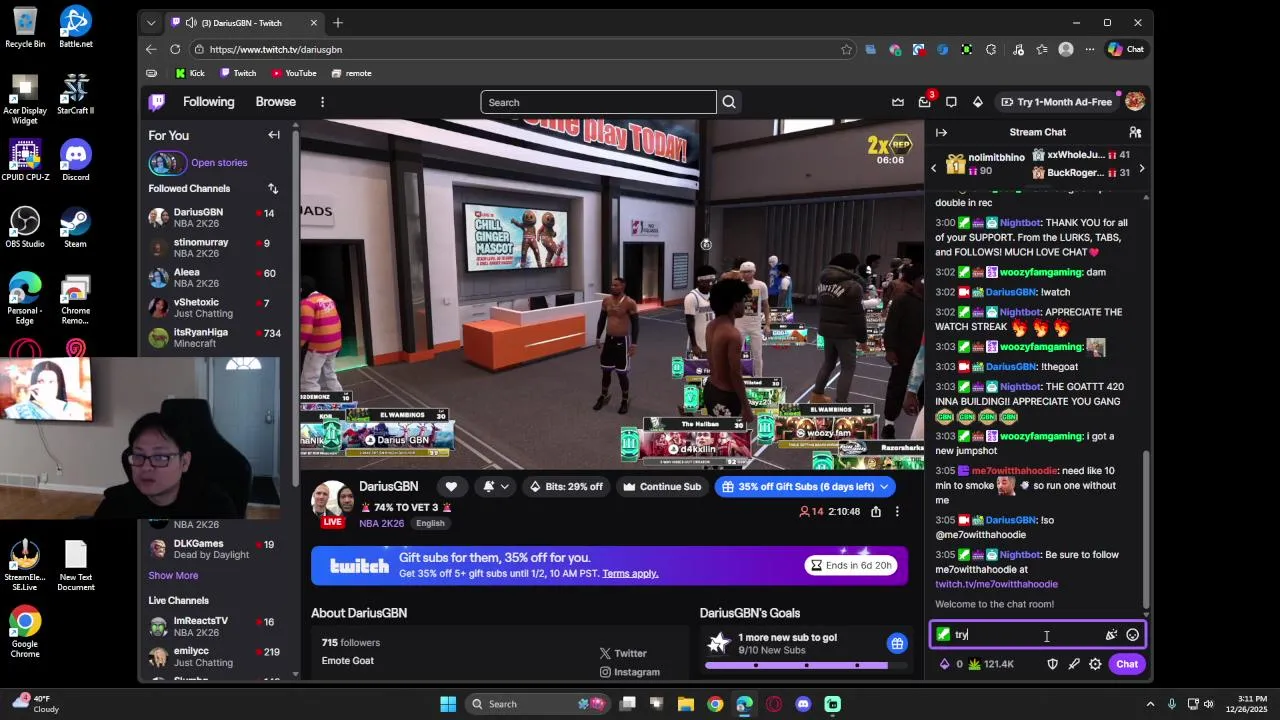Click the browser address bar URL
This screenshot has height=720, width=1280.
[276, 49]
